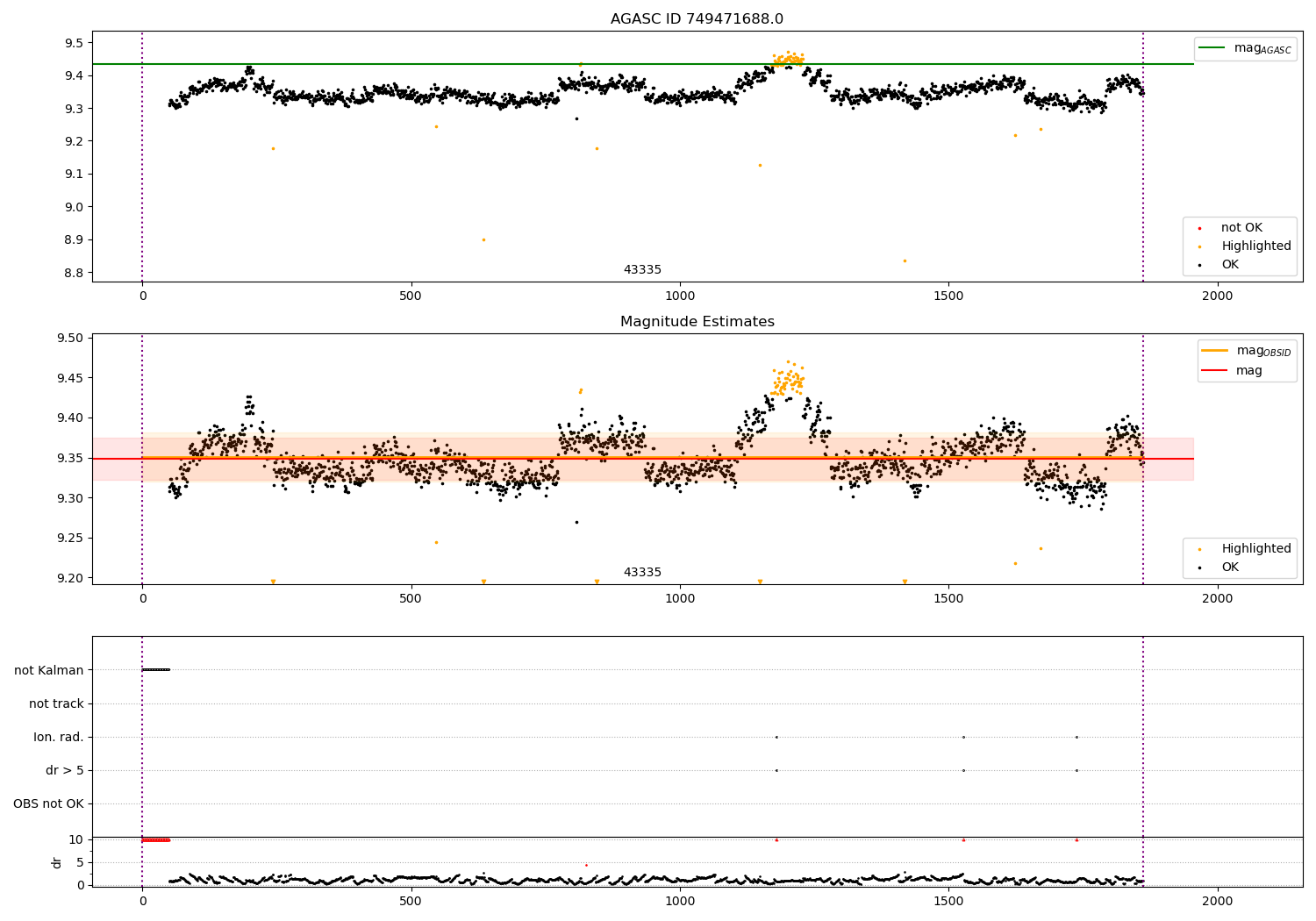Click the green mag AGASC legend line
1316x921 pixels.
1211,48
